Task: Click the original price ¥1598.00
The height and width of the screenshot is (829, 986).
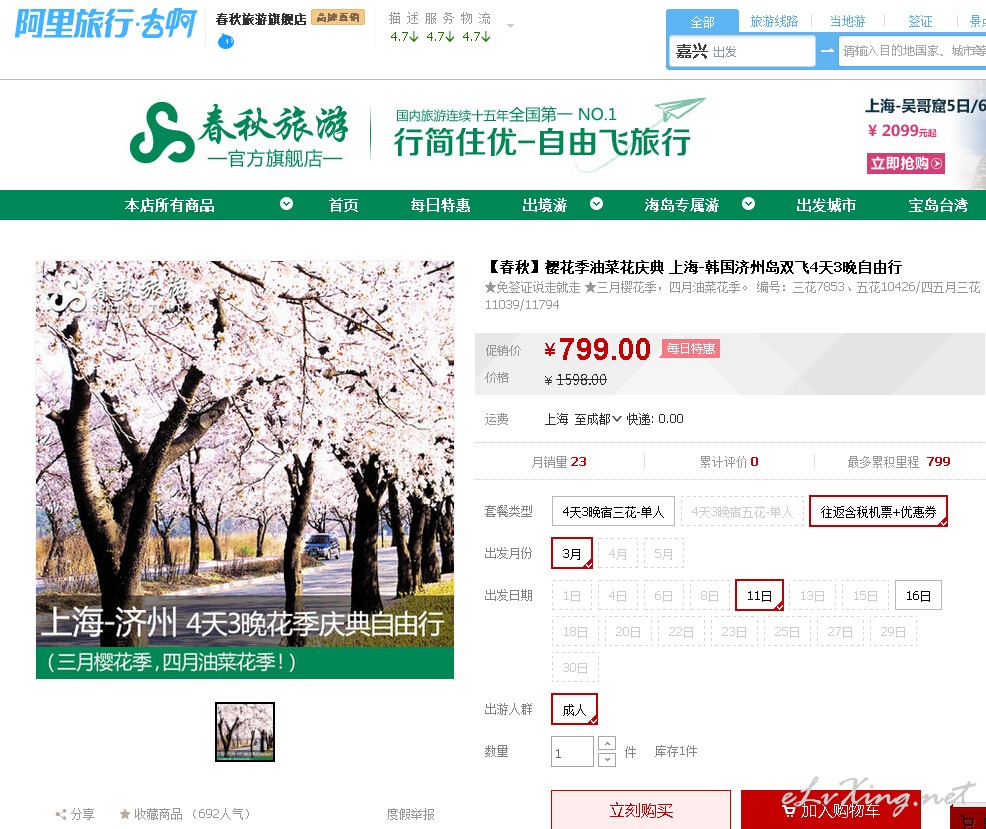Action: (575, 380)
